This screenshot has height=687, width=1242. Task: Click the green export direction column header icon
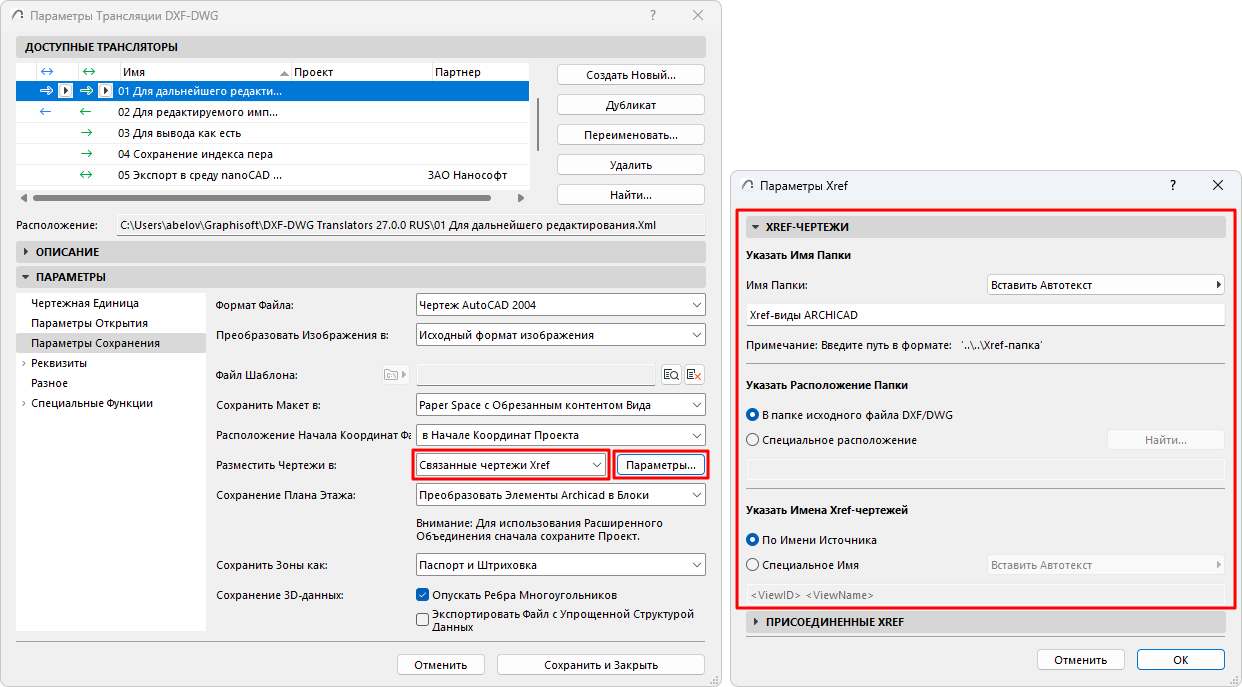pyautogui.click(x=87, y=72)
